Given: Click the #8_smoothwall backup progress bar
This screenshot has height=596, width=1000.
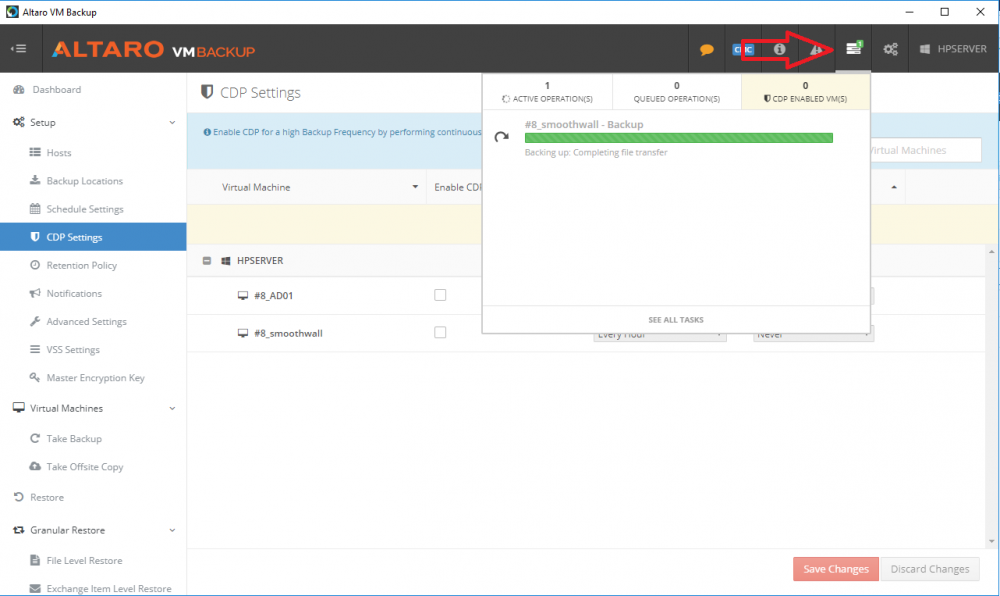Looking at the screenshot, I should tap(679, 138).
